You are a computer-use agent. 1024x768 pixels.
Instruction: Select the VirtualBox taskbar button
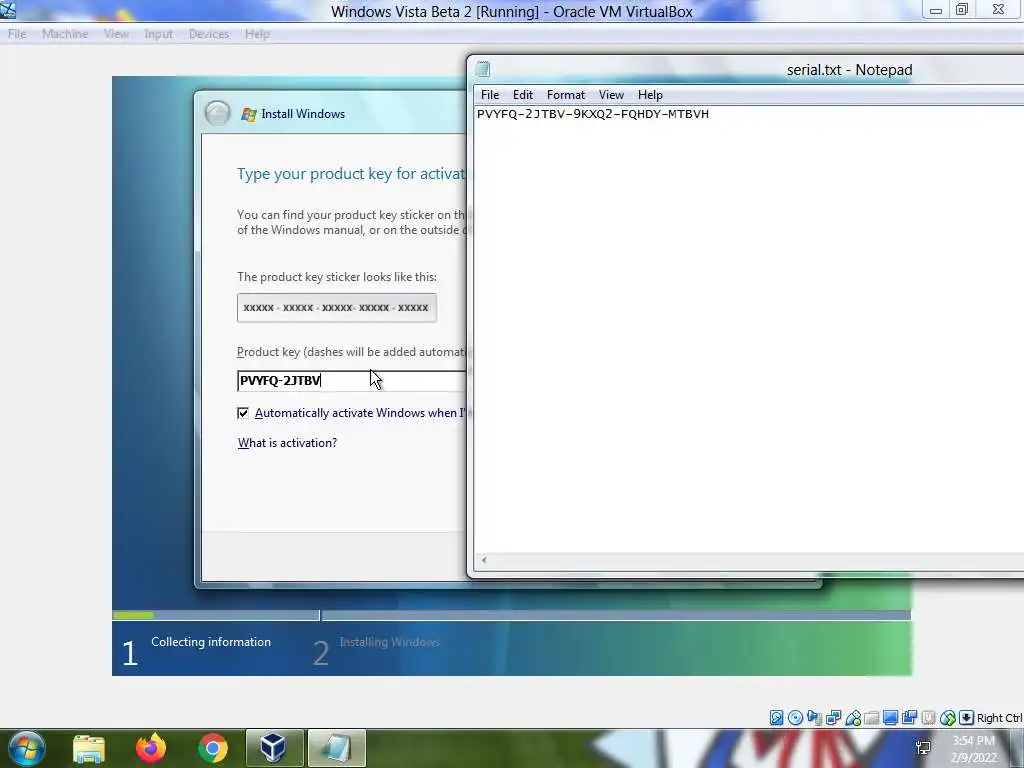point(274,748)
